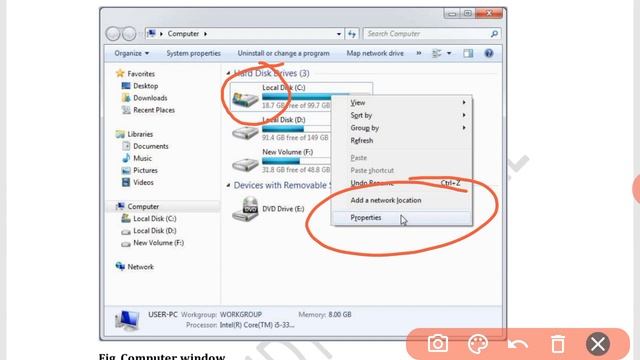The image size is (640, 360).
Task: Click Local Disk (C:) usage bar
Action: 297,97
